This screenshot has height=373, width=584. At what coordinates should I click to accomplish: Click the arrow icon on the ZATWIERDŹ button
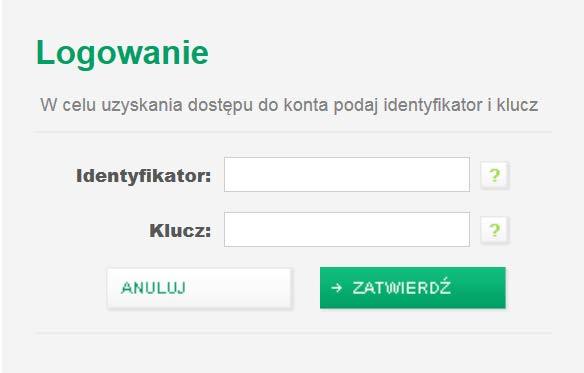click(336, 288)
